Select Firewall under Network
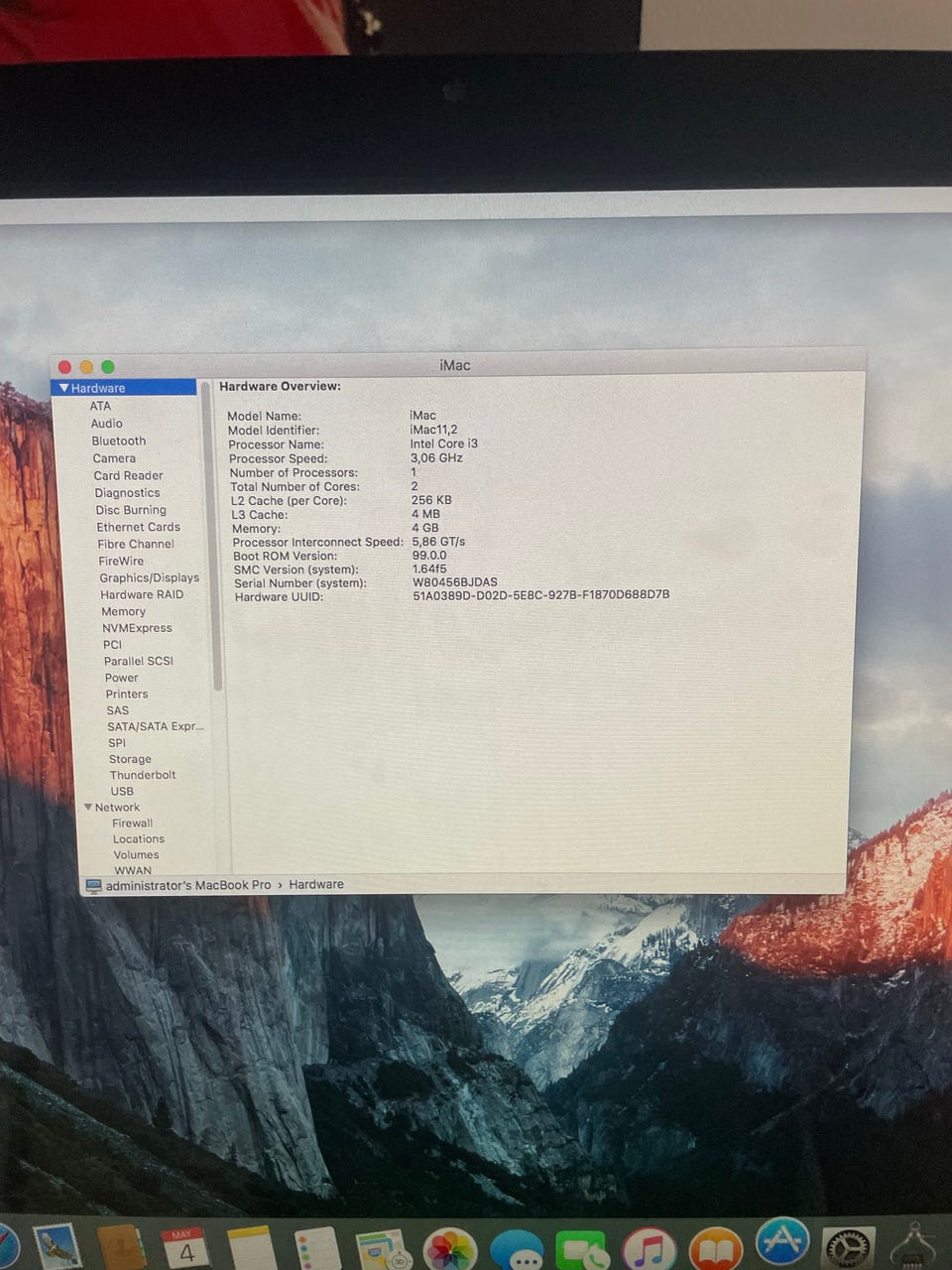952x1270 pixels. [x=132, y=824]
